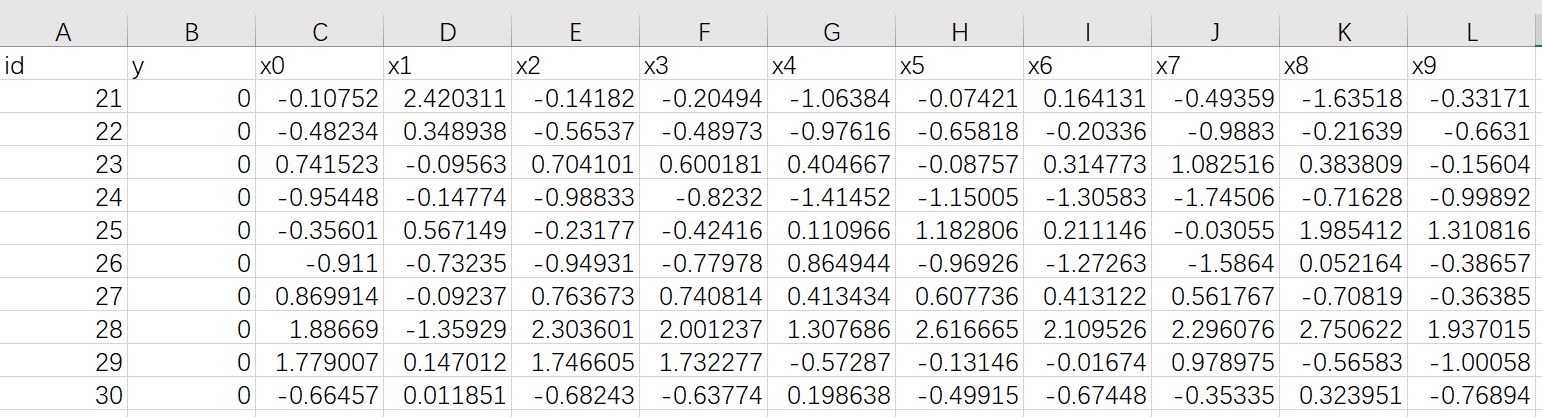Image resolution: width=1542 pixels, height=417 pixels.
Task: Select the "y" header cell
Action: click(191, 66)
